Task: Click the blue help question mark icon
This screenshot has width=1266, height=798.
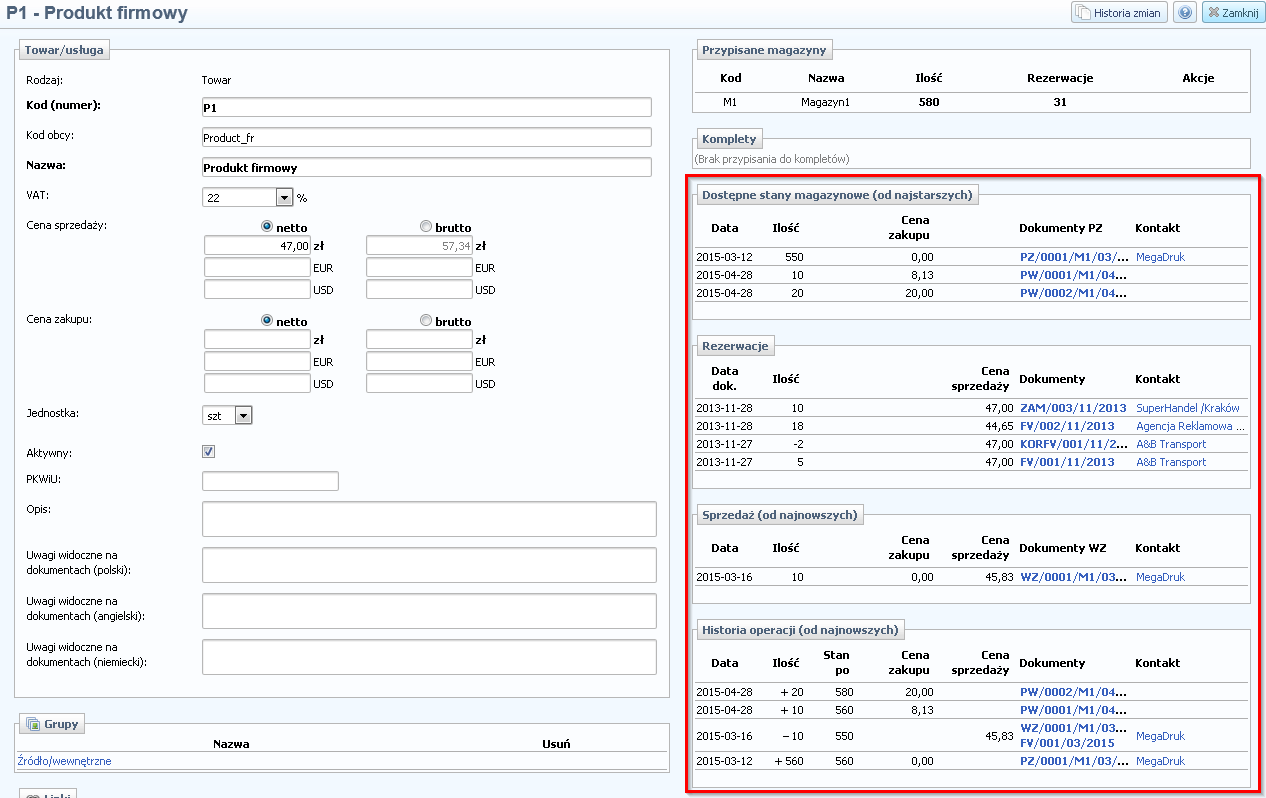Action: click(x=1184, y=13)
